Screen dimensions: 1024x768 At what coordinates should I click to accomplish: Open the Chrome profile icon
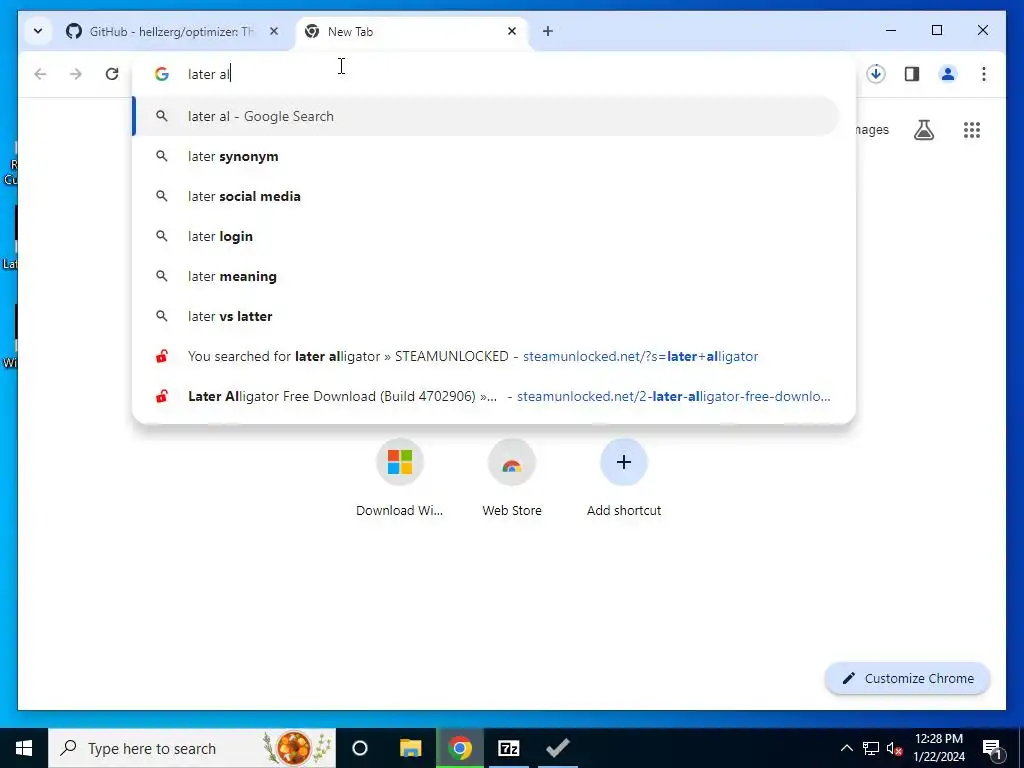(x=948, y=74)
